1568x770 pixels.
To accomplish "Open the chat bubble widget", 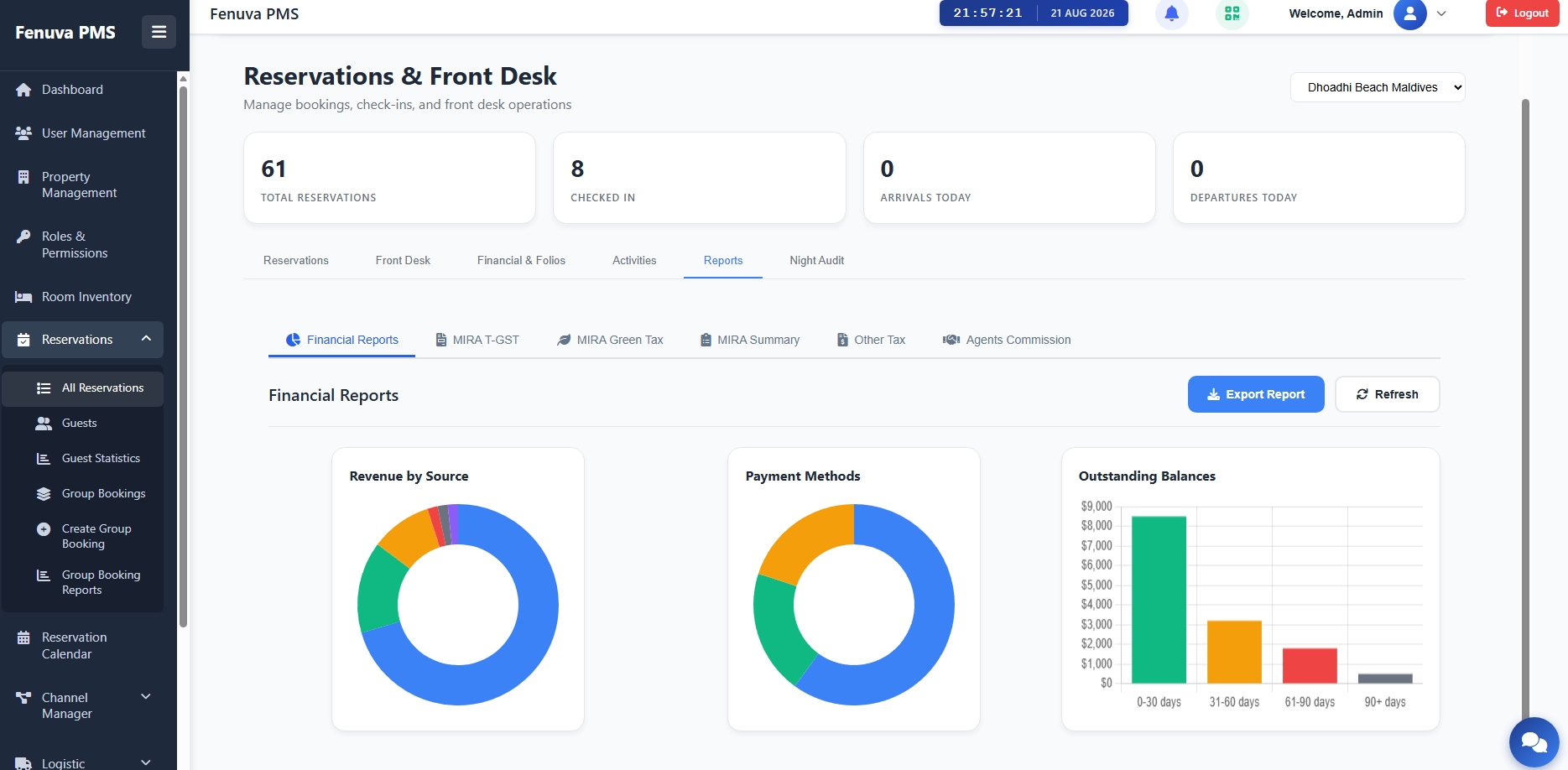I will pyautogui.click(x=1534, y=742).
